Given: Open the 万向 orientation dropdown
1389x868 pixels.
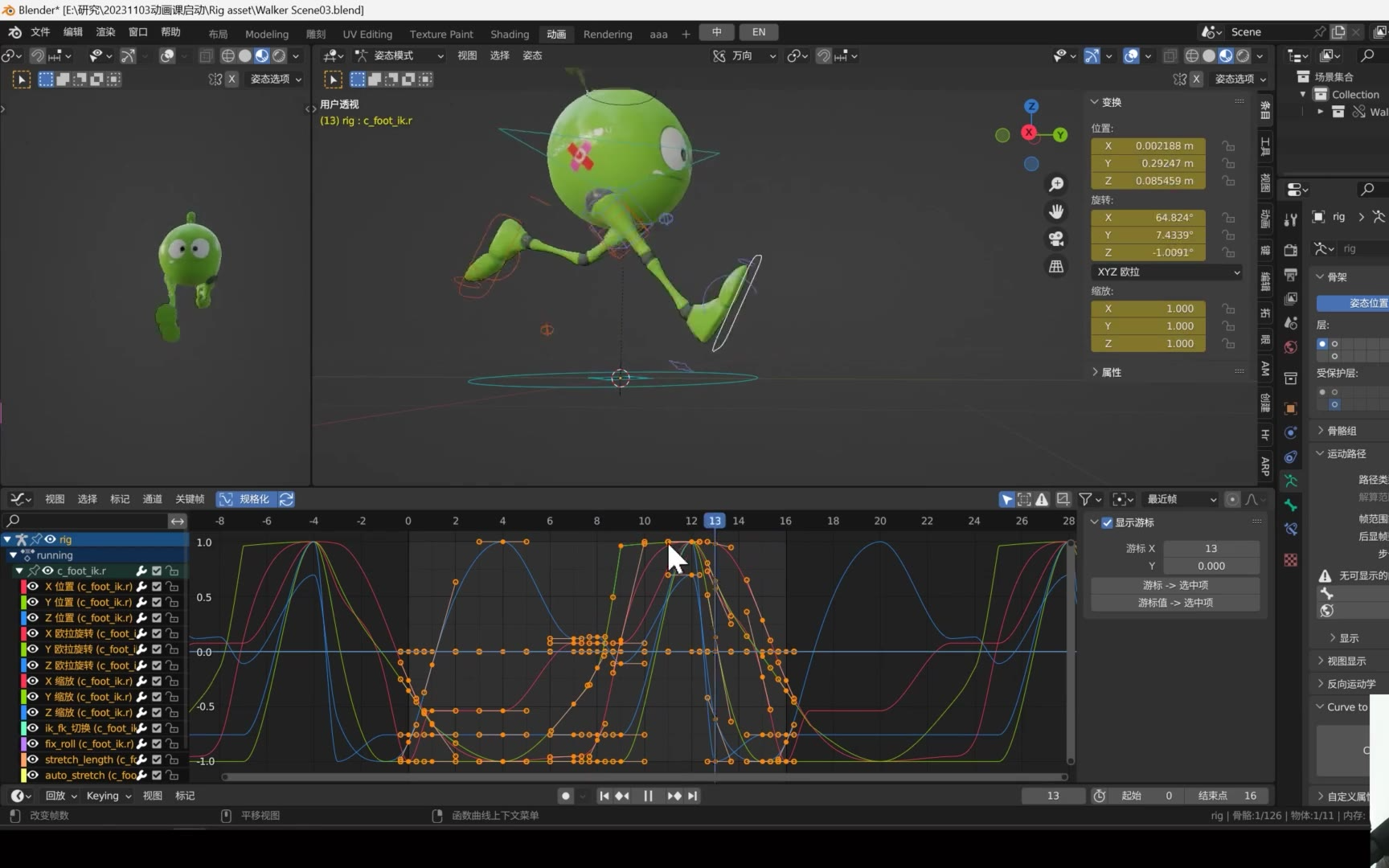Looking at the screenshot, I should pyautogui.click(x=744, y=55).
